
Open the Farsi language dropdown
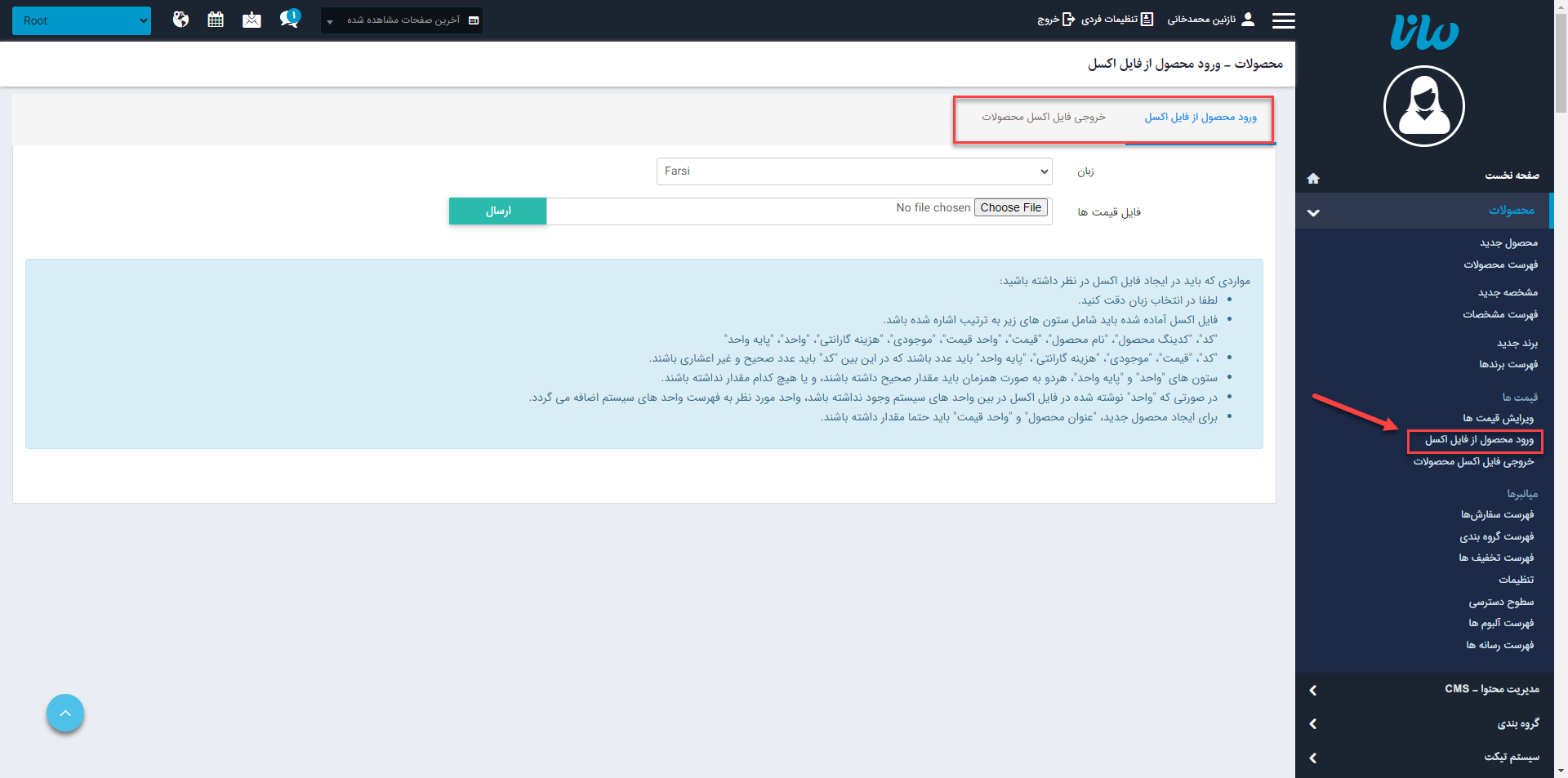click(853, 171)
